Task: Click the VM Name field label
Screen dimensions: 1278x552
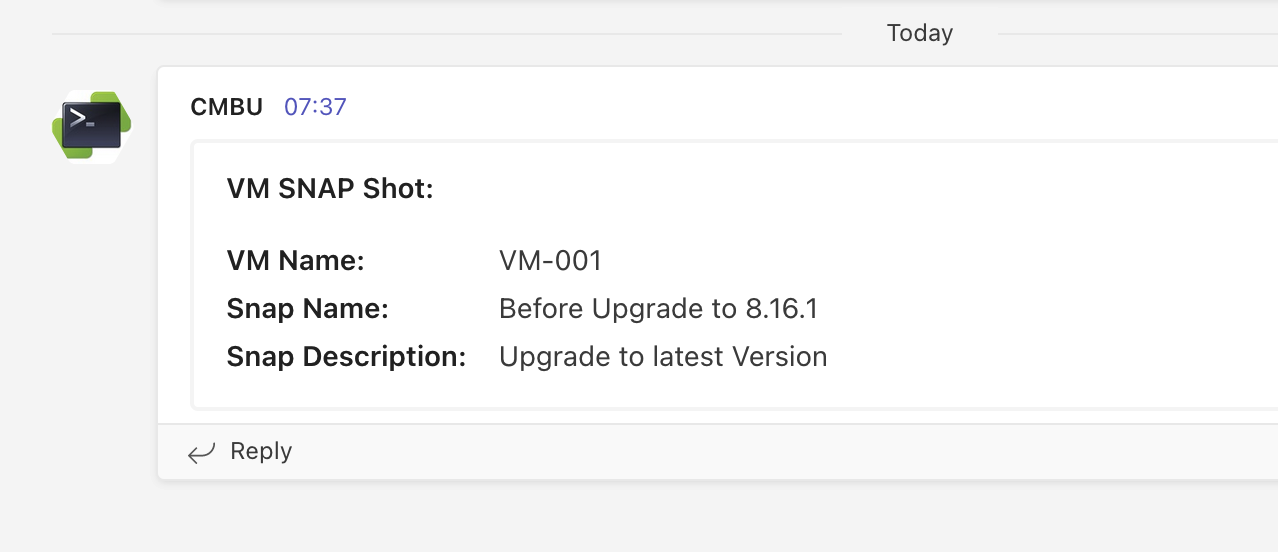Action: click(295, 261)
